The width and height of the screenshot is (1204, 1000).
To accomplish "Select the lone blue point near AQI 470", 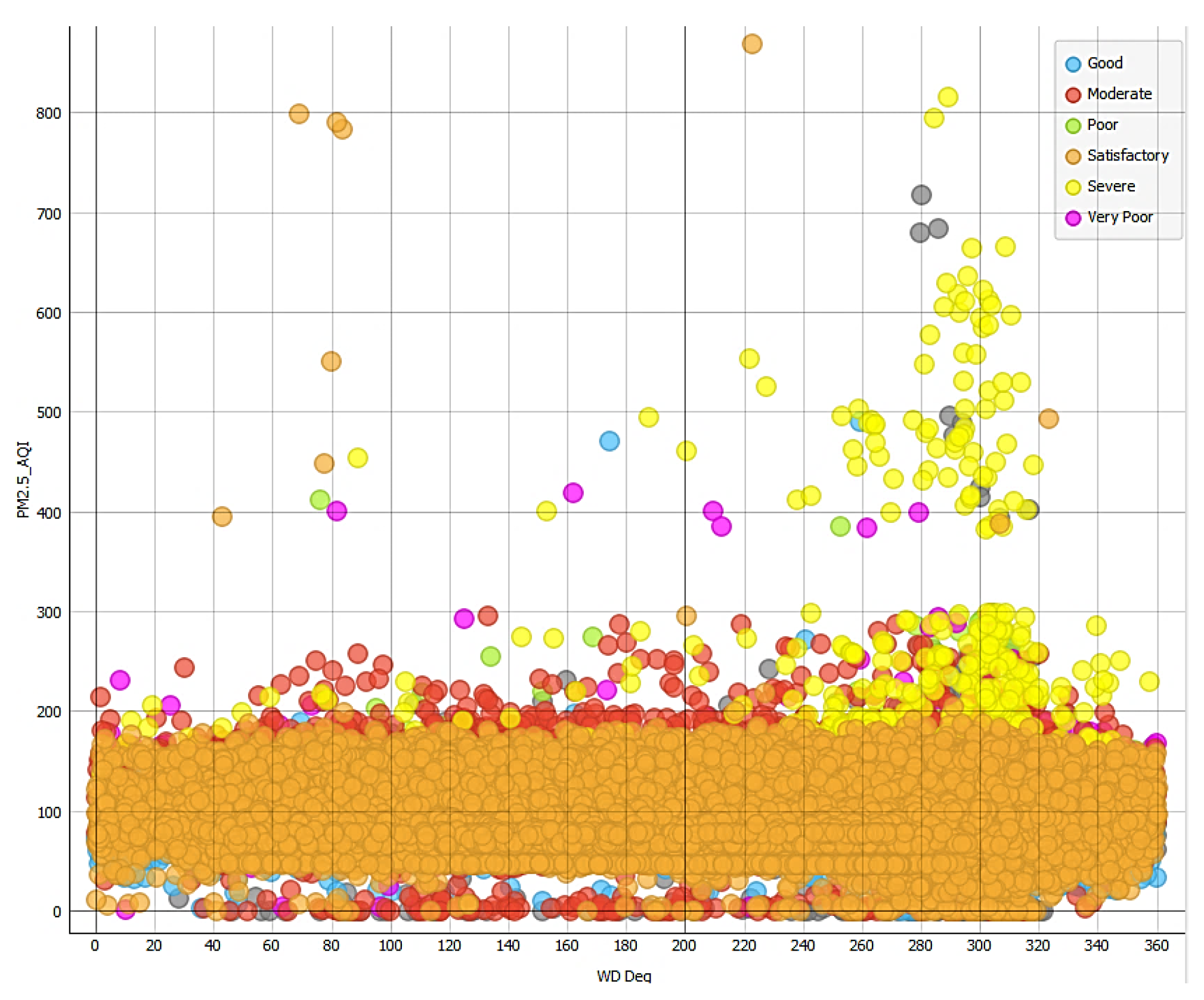I will [609, 441].
